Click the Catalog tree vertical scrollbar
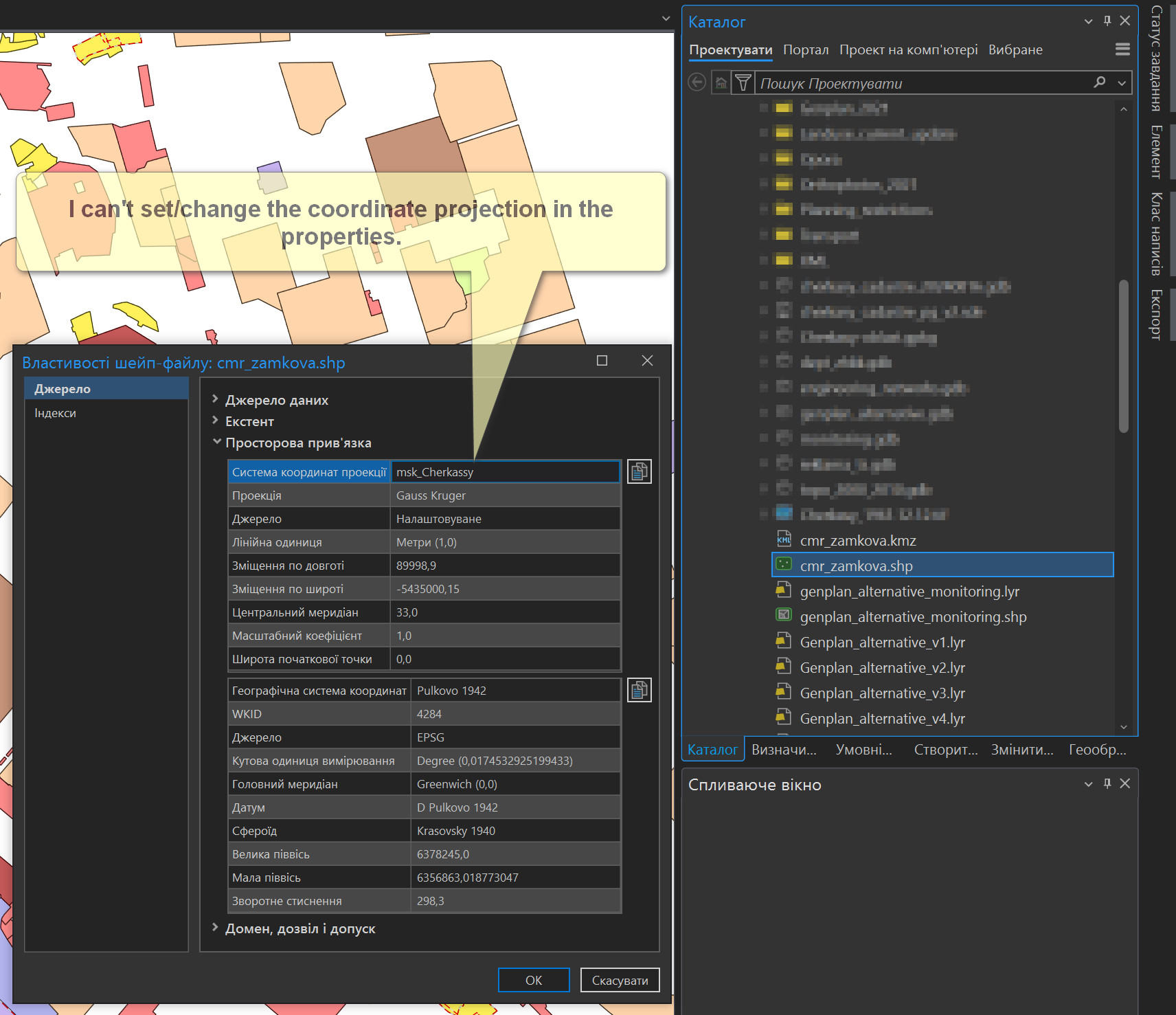This screenshot has height=1015, width=1176. point(1124,355)
